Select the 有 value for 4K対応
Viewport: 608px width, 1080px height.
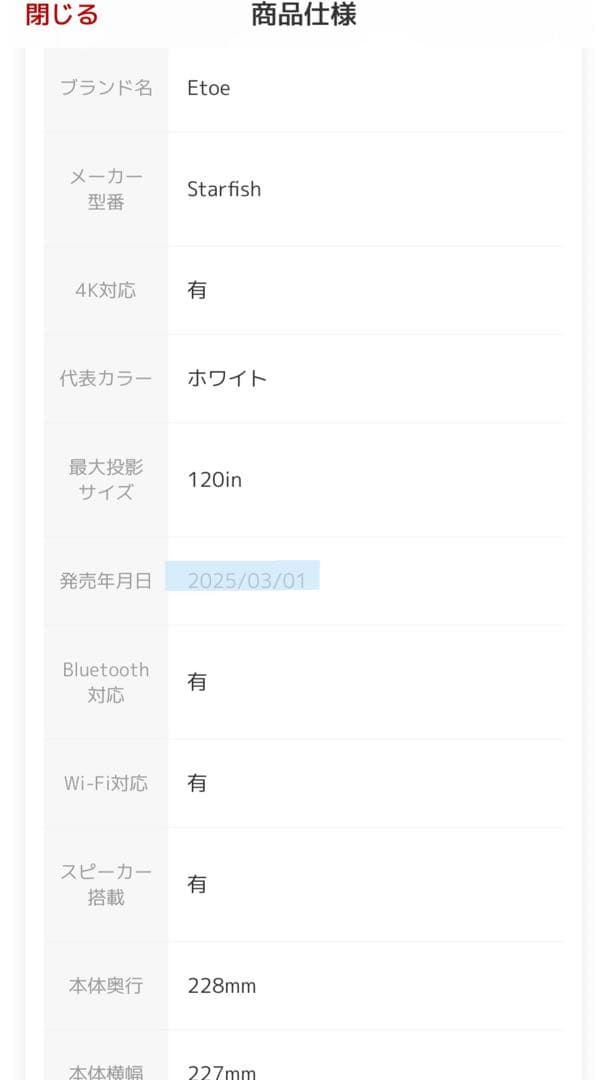point(196,291)
